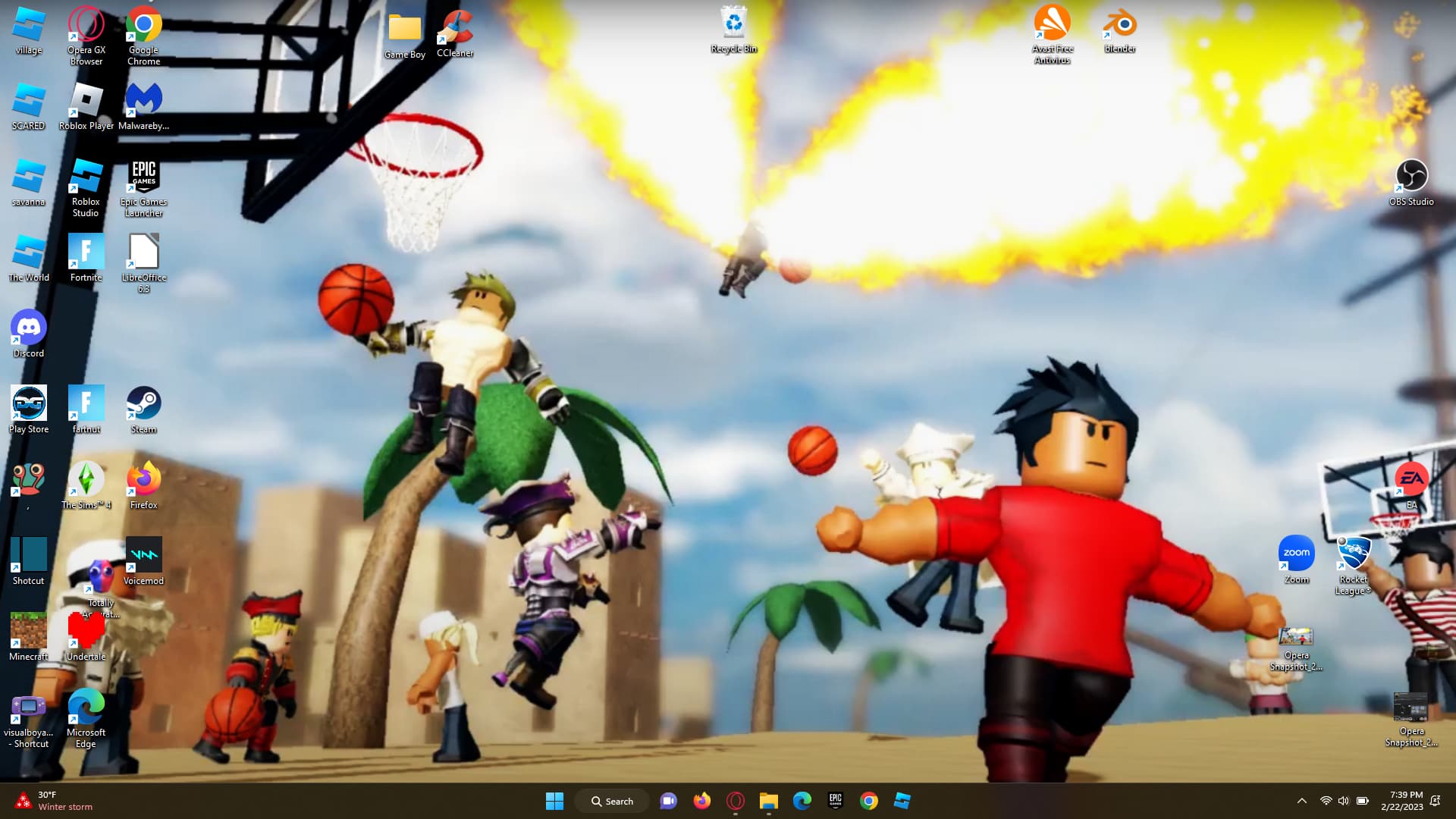Open the notifications bell icon
The image size is (1456, 819).
(1435, 801)
